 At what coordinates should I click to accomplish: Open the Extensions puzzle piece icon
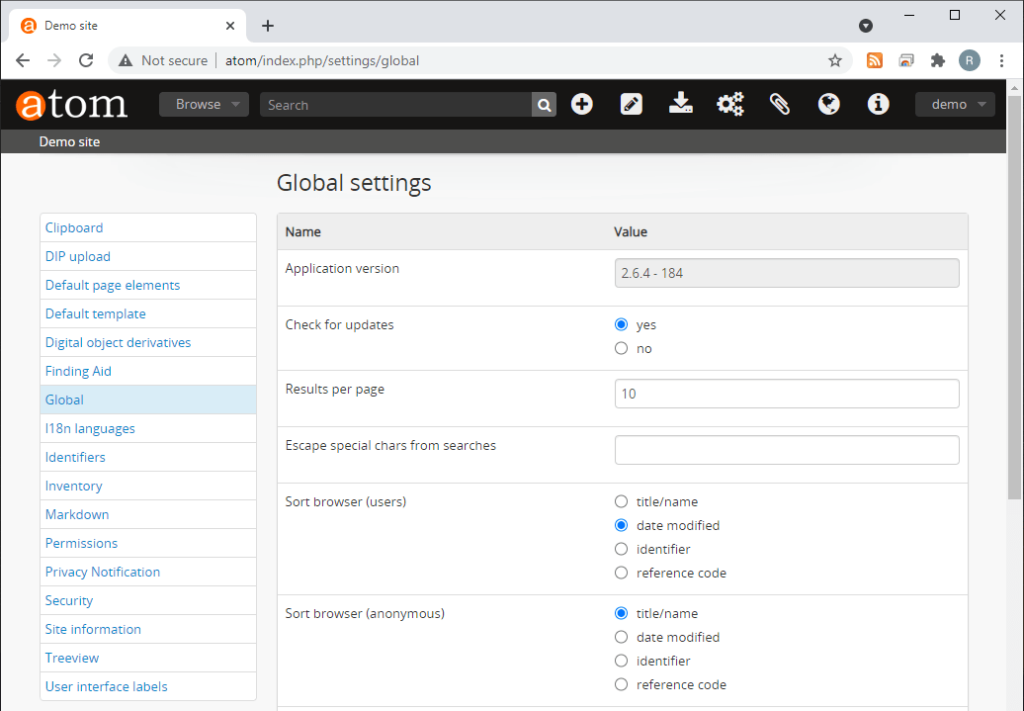(x=938, y=61)
